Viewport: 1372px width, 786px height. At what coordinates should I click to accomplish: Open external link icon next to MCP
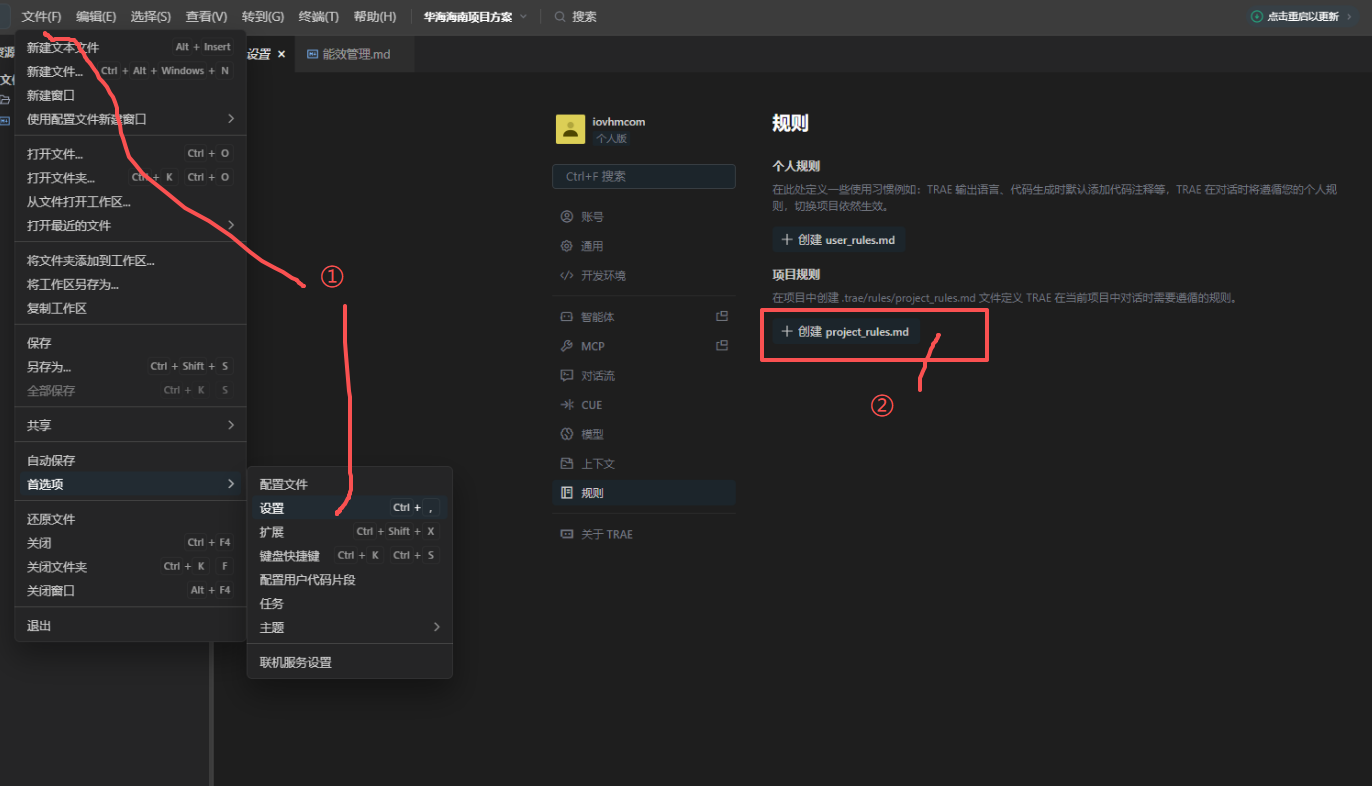point(722,346)
